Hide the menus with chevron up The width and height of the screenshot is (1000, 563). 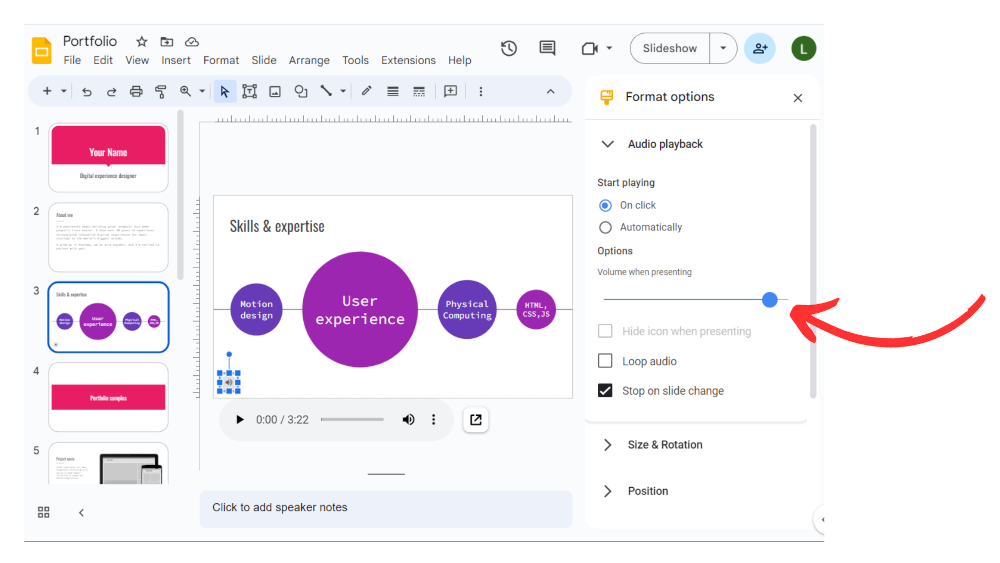(550, 92)
